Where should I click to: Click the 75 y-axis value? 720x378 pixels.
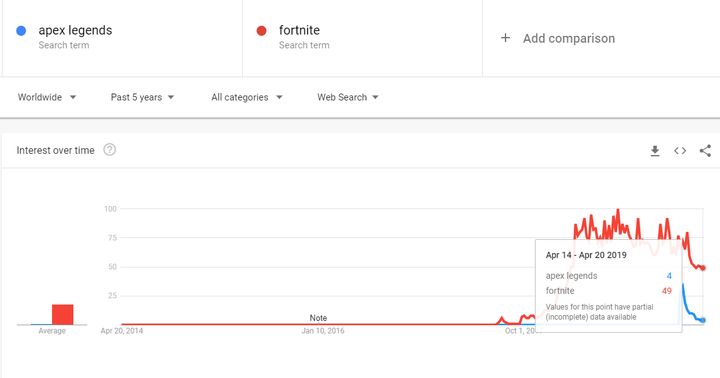point(112,238)
